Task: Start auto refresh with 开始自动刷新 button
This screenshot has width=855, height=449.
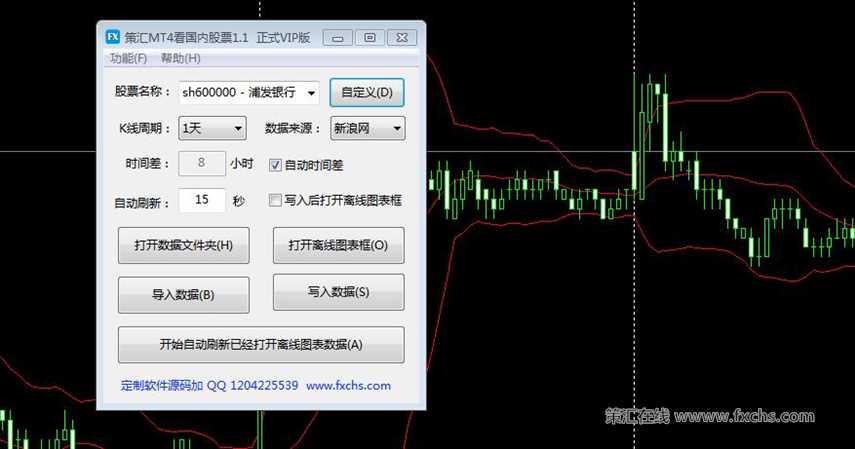Action: coord(261,345)
